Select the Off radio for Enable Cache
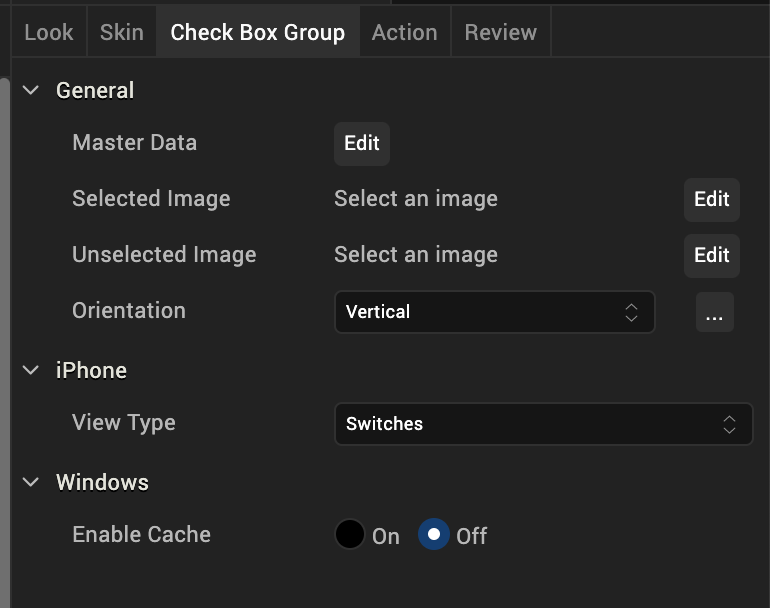770x608 pixels. [434, 535]
